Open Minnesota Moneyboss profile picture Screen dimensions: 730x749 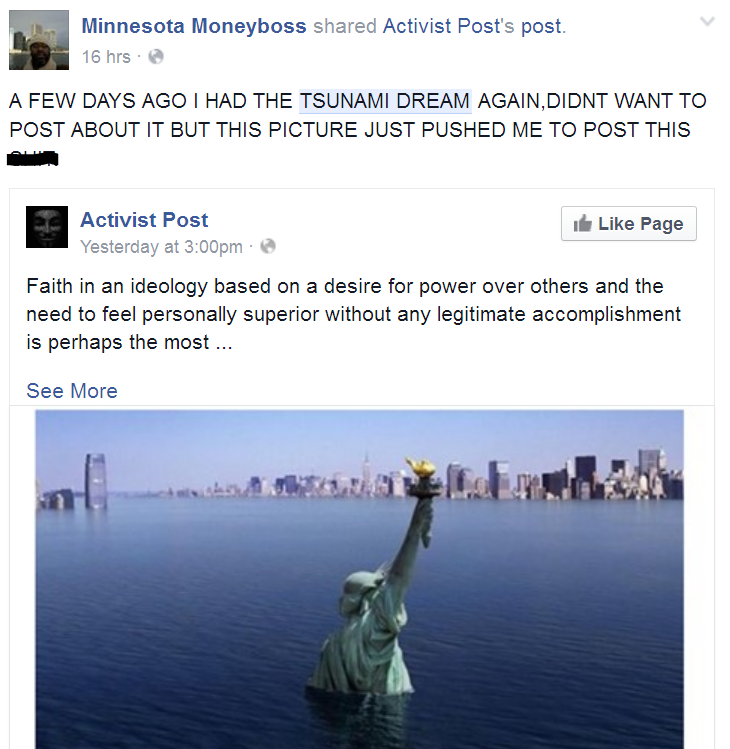click(39, 40)
